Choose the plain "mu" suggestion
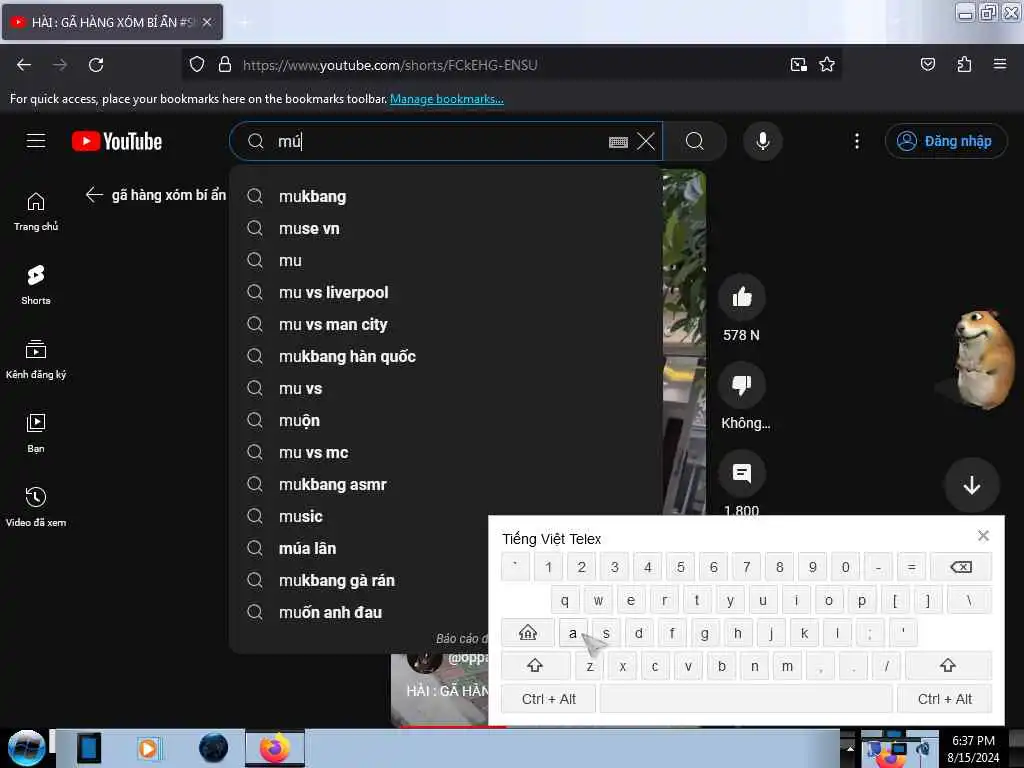 pyautogui.click(x=445, y=261)
